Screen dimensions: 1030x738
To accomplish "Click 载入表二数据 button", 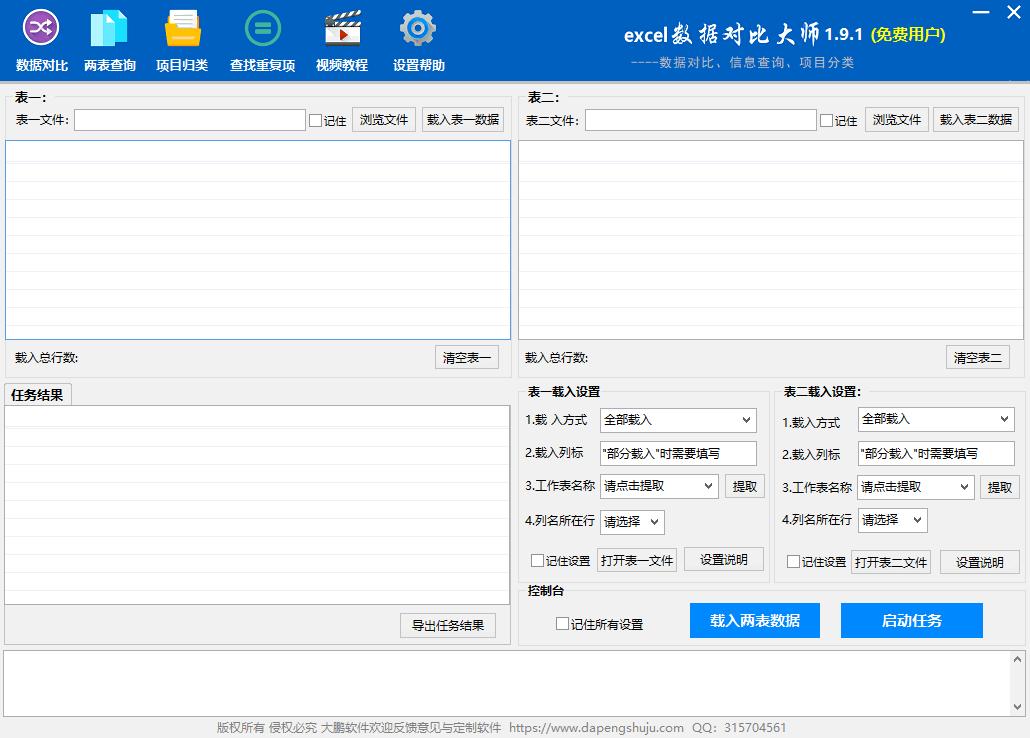I will point(975,120).
